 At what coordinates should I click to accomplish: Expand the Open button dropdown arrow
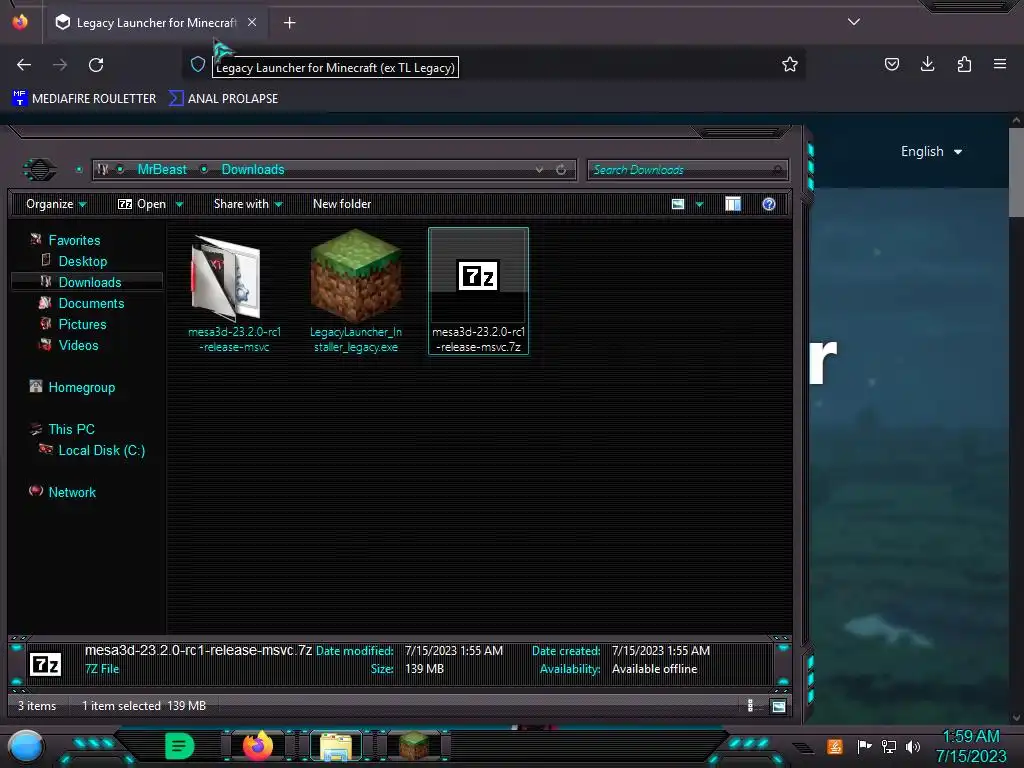180,205
